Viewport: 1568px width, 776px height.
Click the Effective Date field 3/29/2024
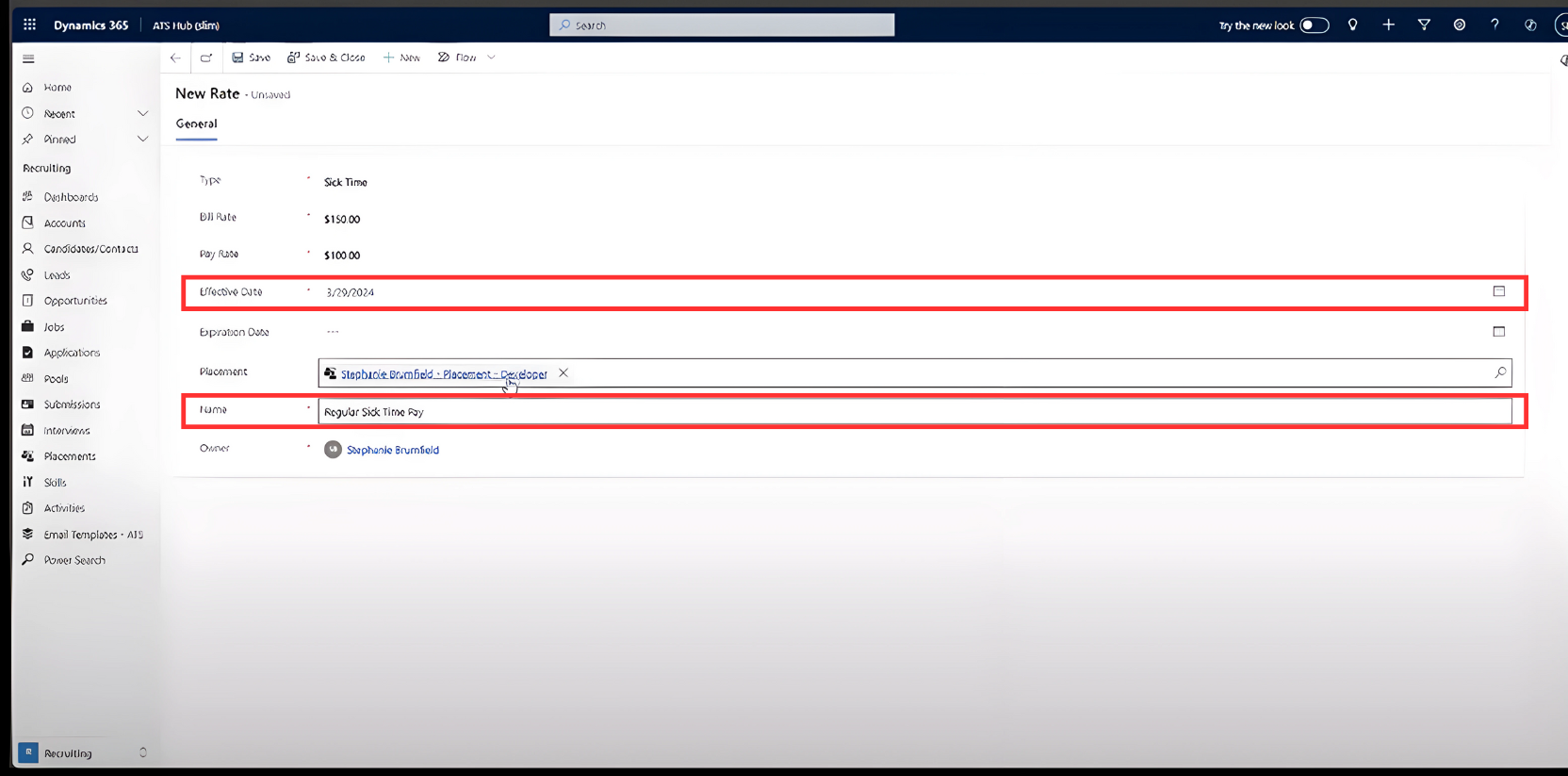click(x=350, y=292)
